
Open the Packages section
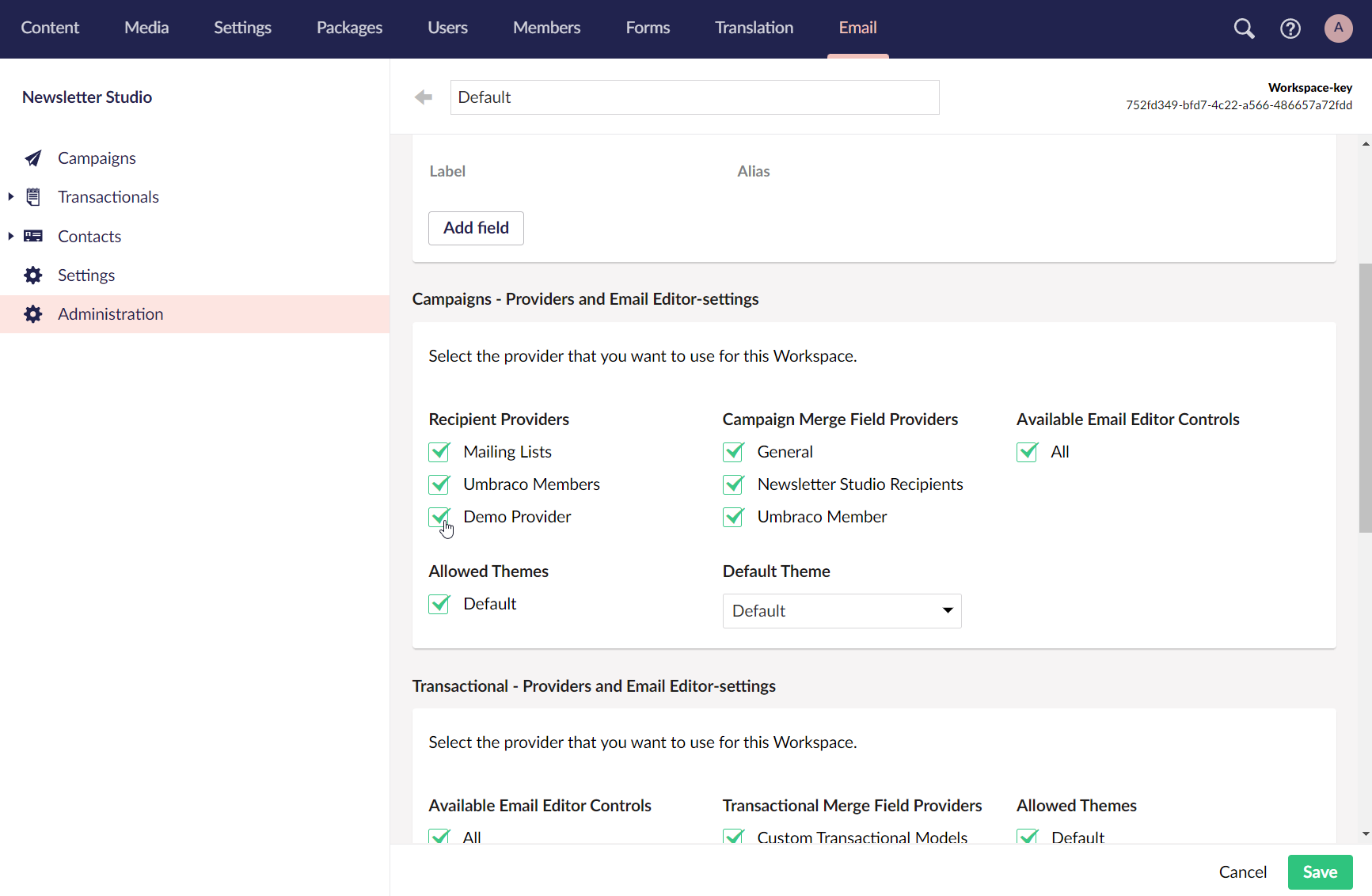349,28
